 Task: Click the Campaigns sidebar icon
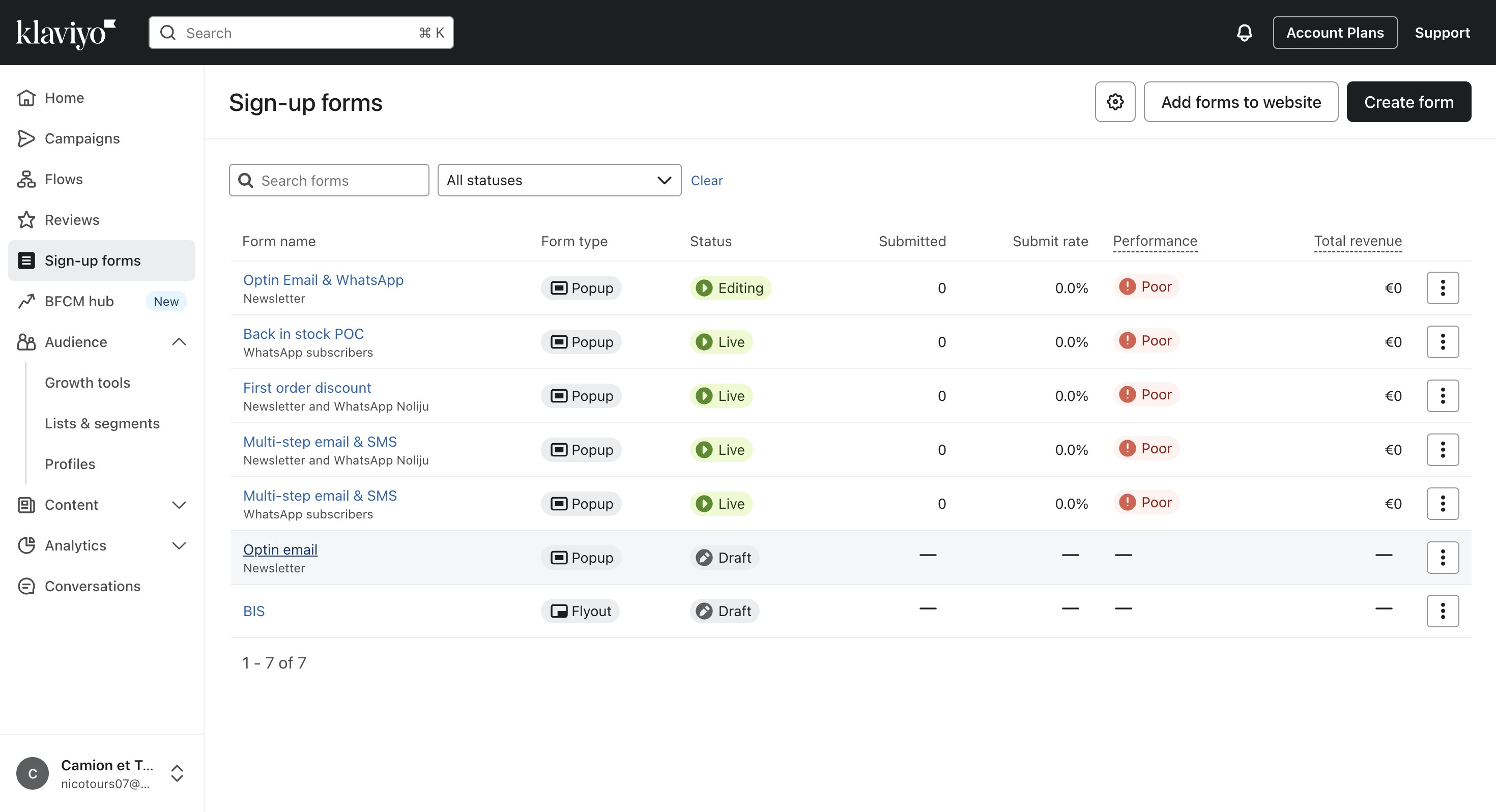26,138
